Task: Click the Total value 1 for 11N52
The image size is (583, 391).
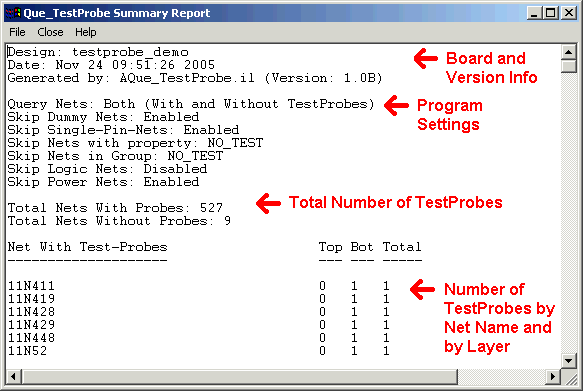Action: click(386, 351)
